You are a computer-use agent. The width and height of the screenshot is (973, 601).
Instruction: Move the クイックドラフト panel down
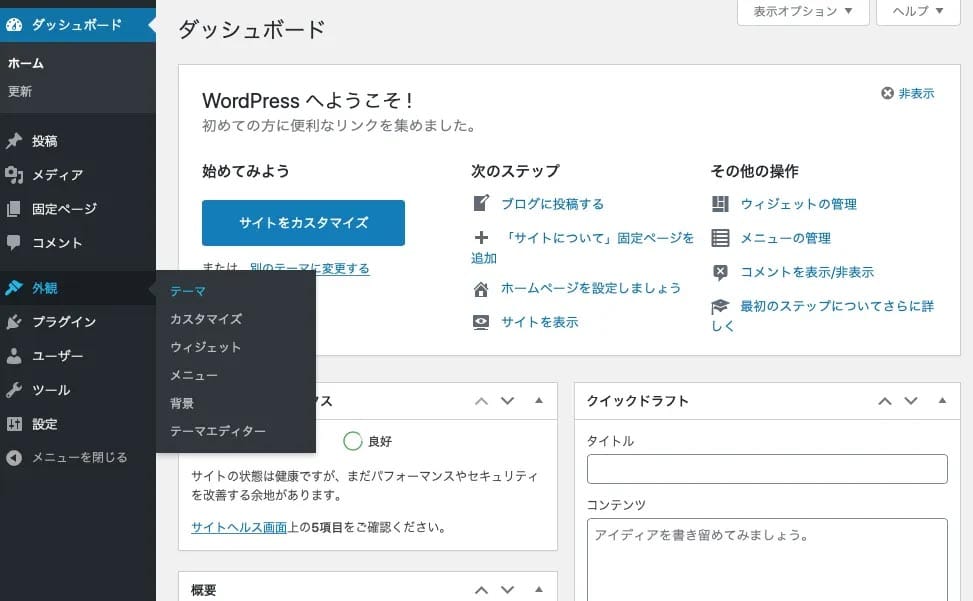click(x=911, y=401)
